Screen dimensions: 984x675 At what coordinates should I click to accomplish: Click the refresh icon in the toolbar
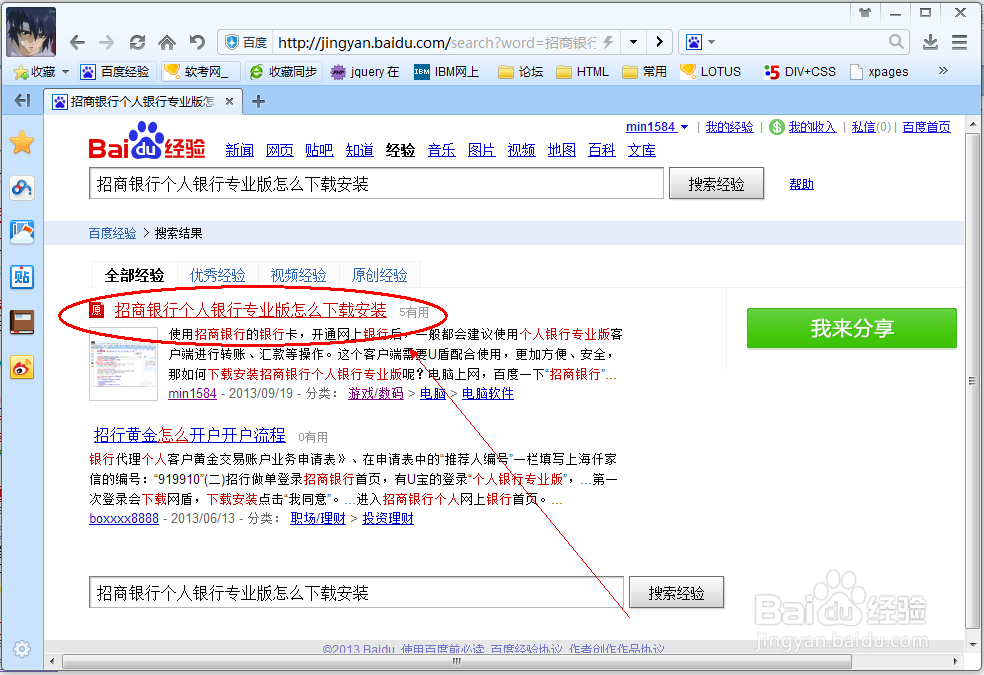coord(137,41)
